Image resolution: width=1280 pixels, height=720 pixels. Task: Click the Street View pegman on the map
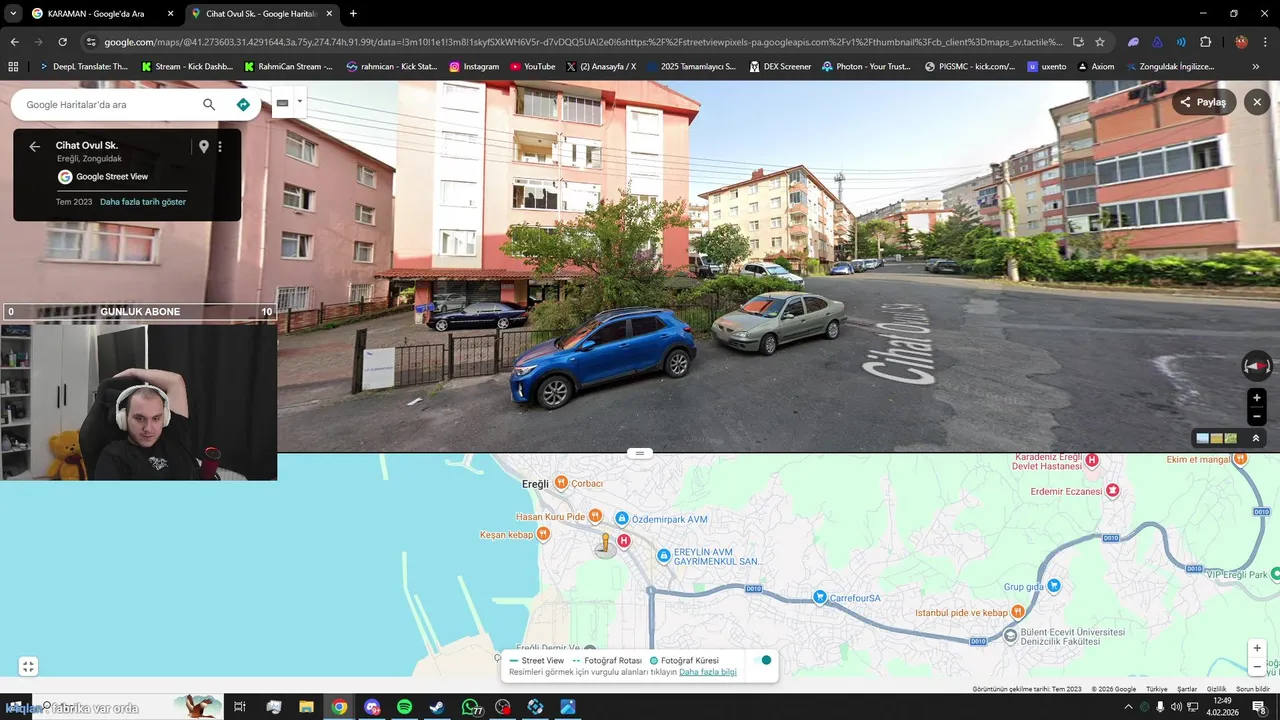605,545
